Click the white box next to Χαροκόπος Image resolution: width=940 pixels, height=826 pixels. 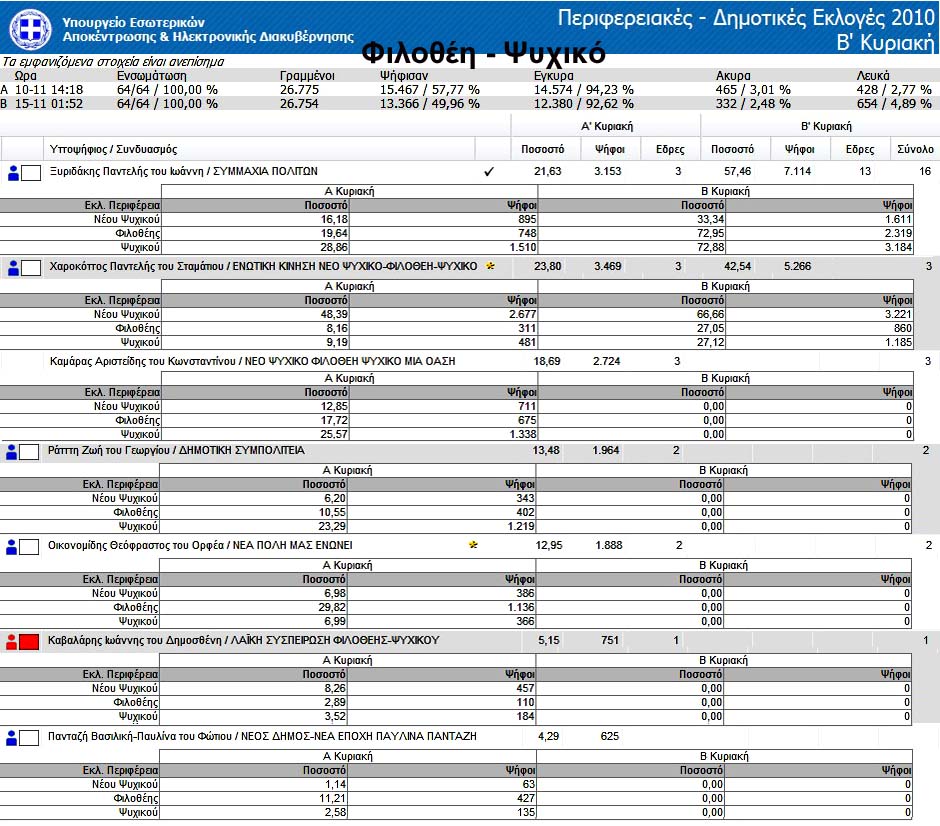coord(31,268)
